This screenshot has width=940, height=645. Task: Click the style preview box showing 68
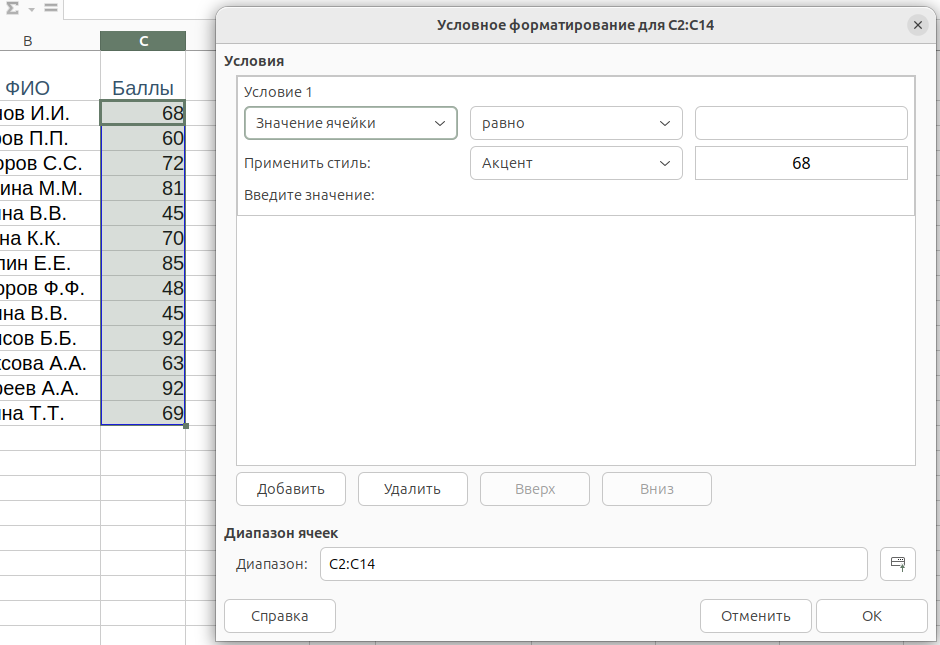tap(801, 163)
